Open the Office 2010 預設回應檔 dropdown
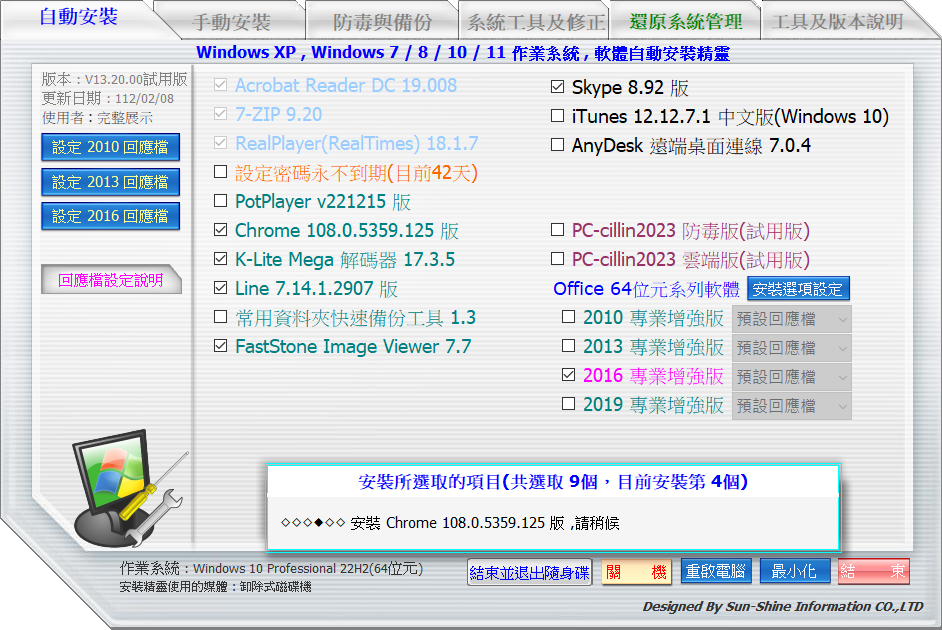Image resolution: width=942 pixels, height=630 pixels. tap(791, 319)
